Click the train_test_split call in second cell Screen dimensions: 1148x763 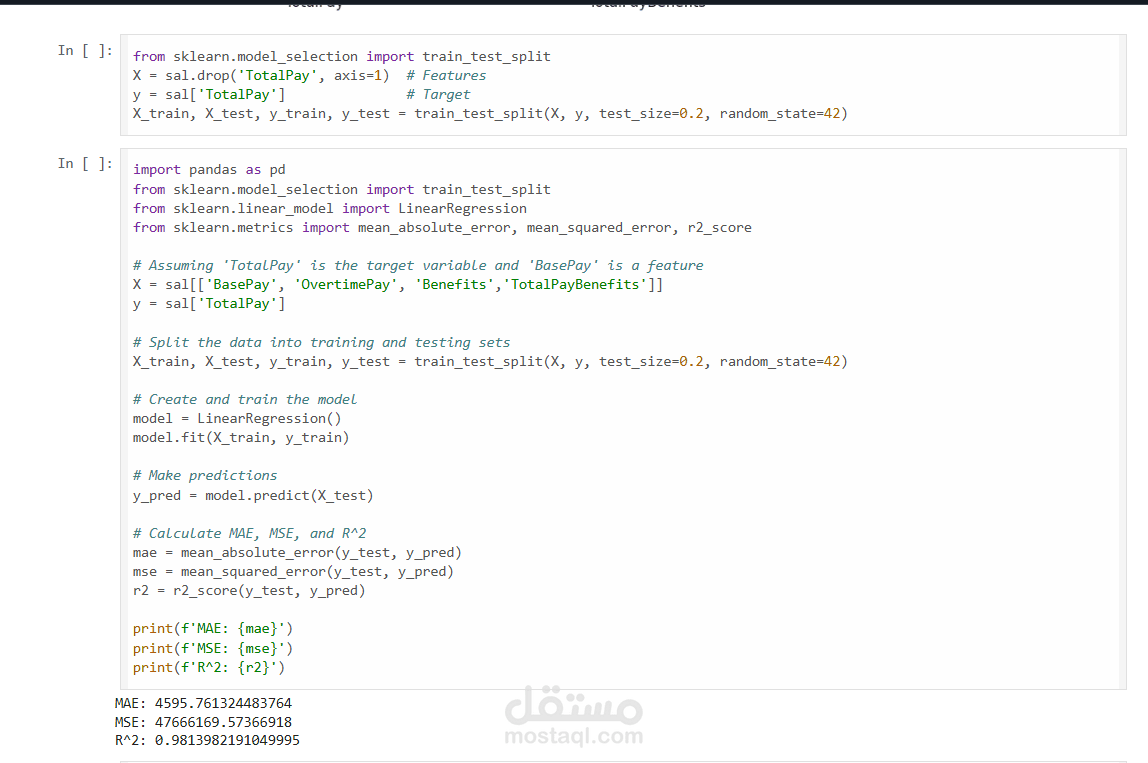(490, 362)
